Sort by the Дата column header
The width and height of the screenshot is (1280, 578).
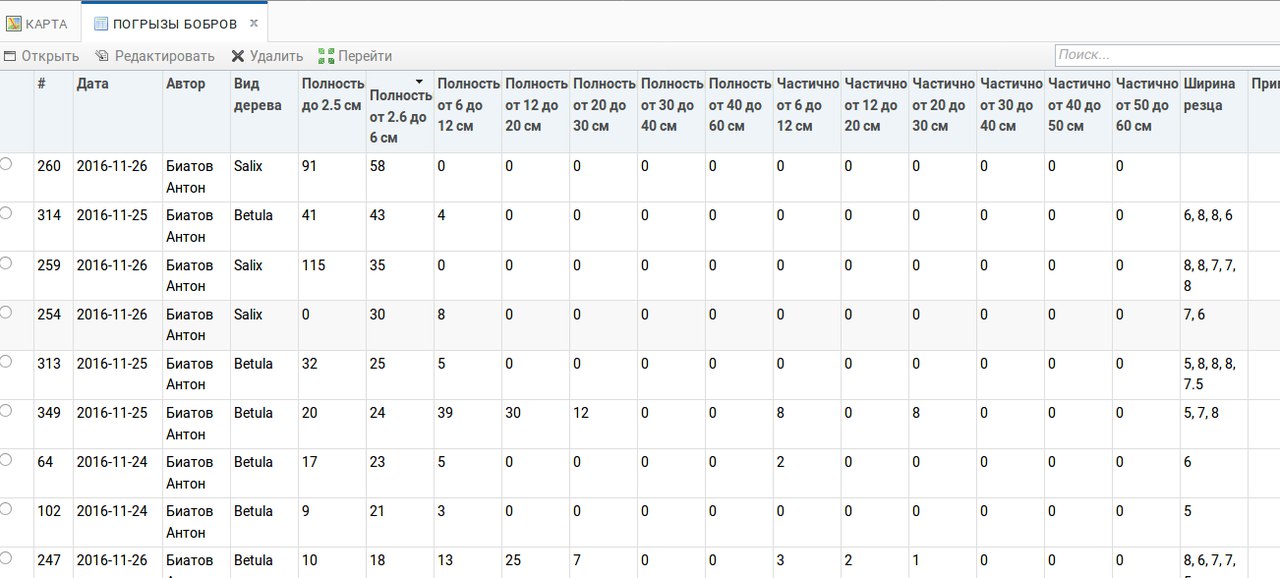point(117,111)
